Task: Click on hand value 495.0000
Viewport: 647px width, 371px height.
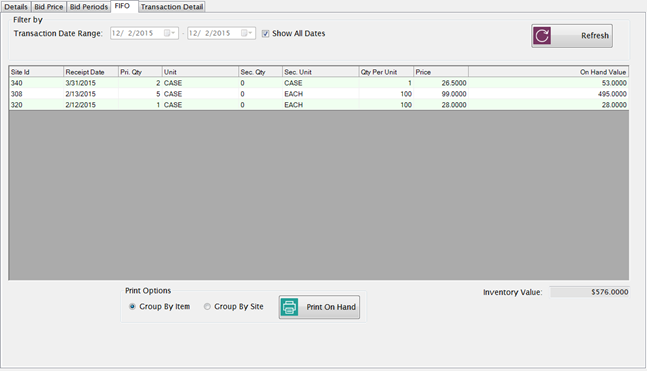Action: 548,94
